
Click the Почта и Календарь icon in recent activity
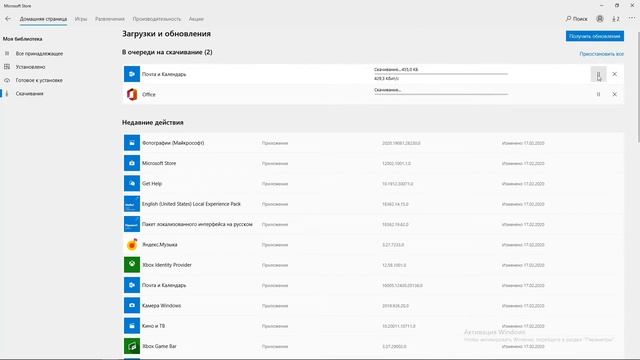click(x=132, y=285)
